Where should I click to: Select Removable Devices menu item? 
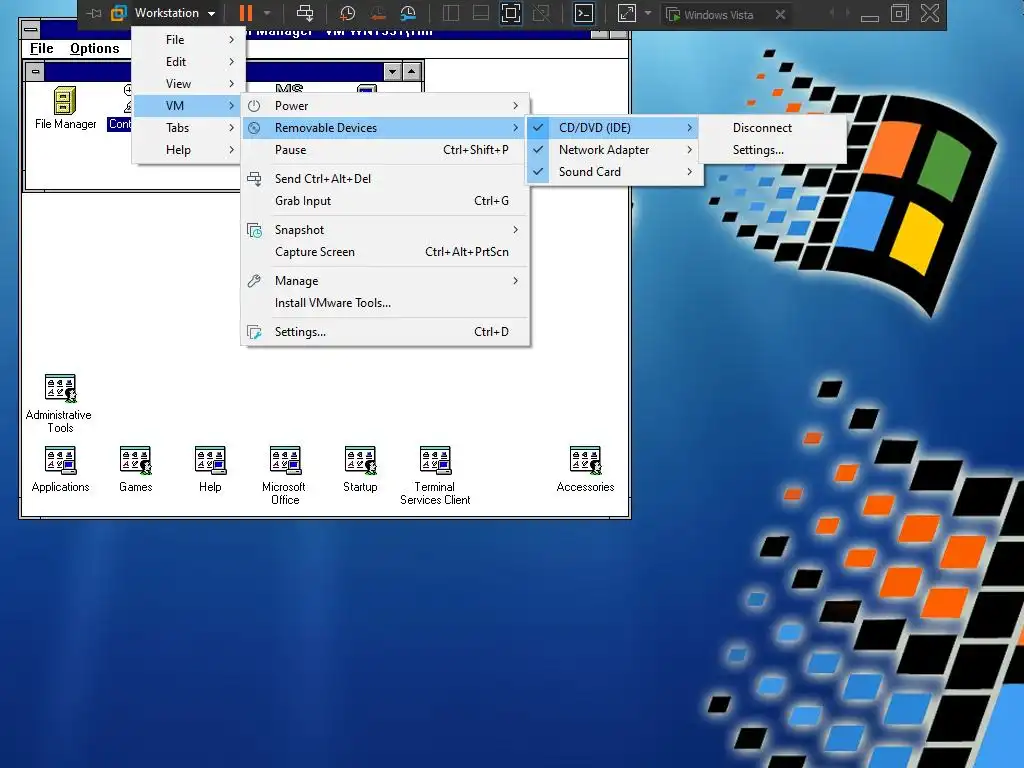(385, 128)
